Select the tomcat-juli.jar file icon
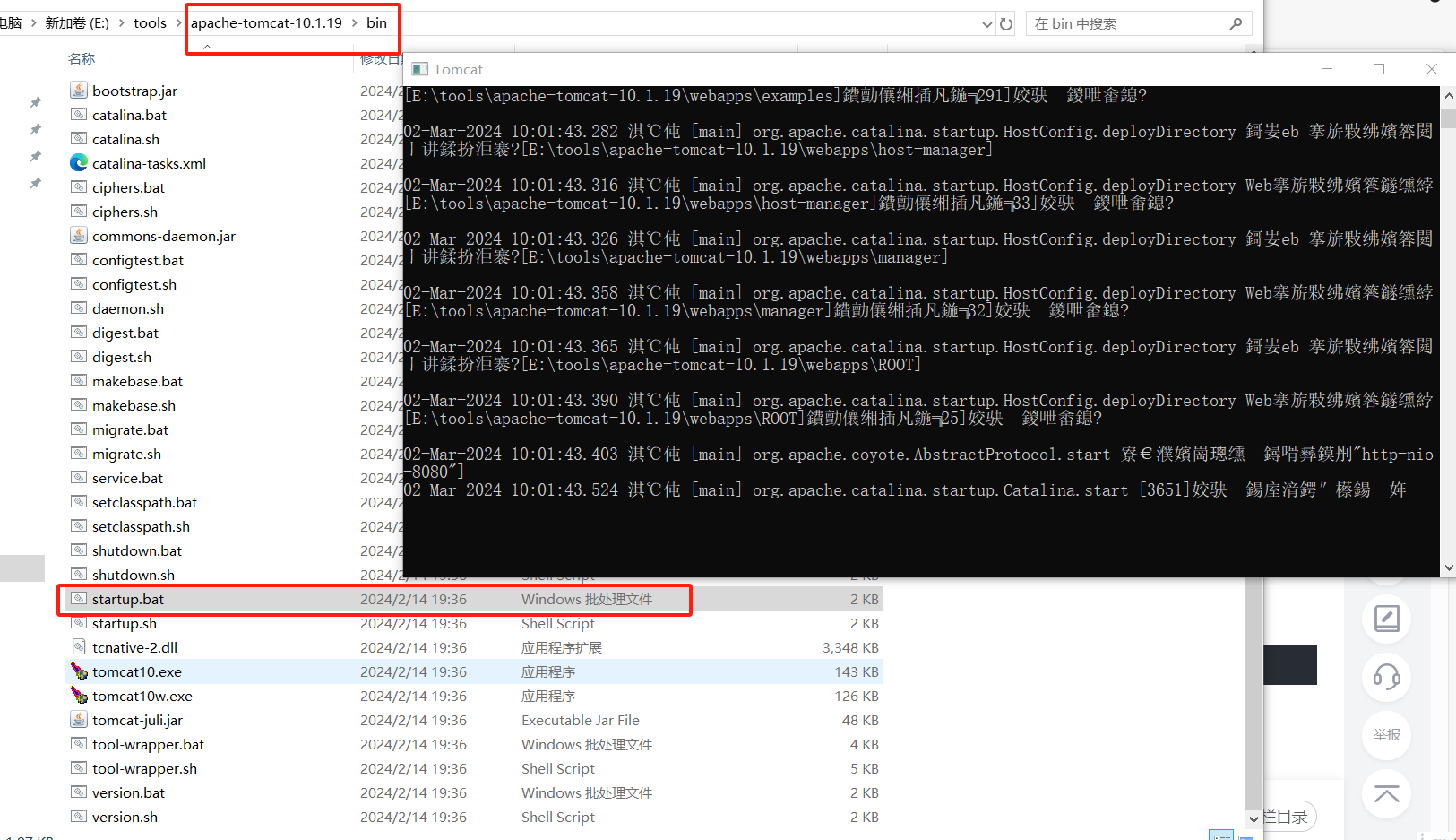The width and height of the screenshot is (1456, 840). [x=79, y=719]
